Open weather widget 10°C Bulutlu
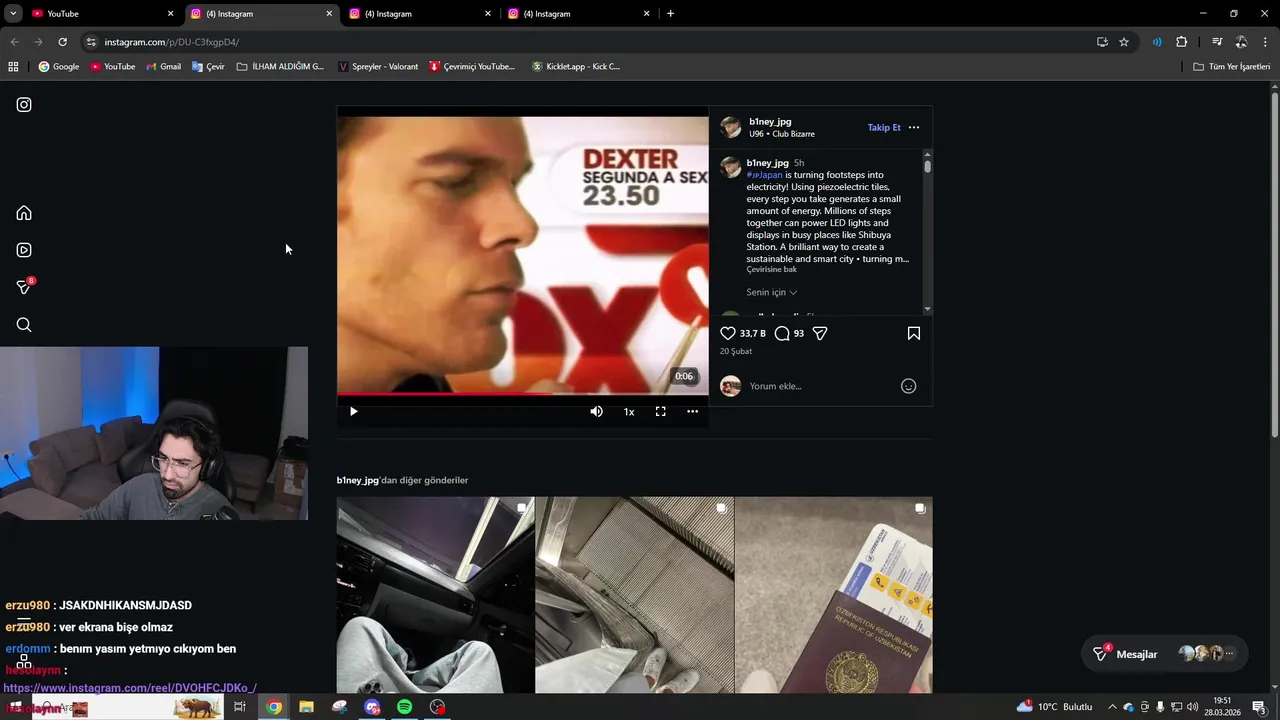 (x=1055, y=707)
